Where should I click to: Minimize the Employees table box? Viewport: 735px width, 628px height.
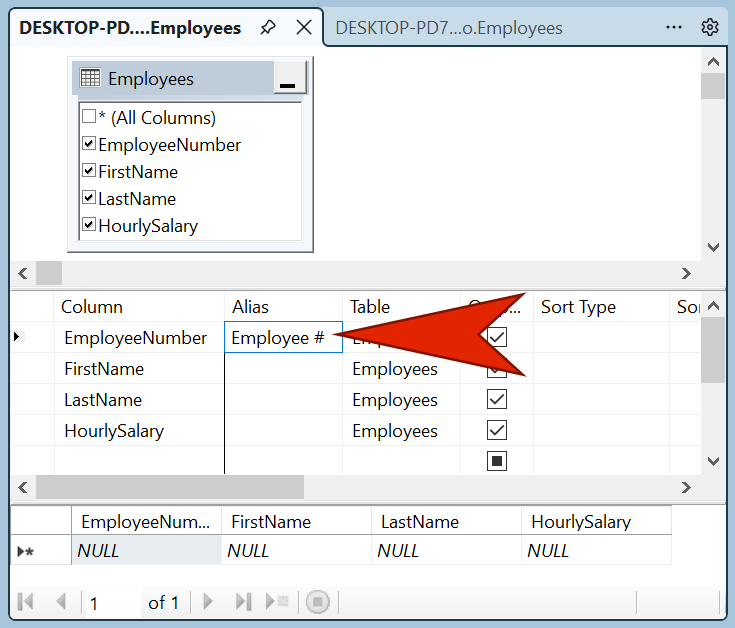(x=290, y=78)
